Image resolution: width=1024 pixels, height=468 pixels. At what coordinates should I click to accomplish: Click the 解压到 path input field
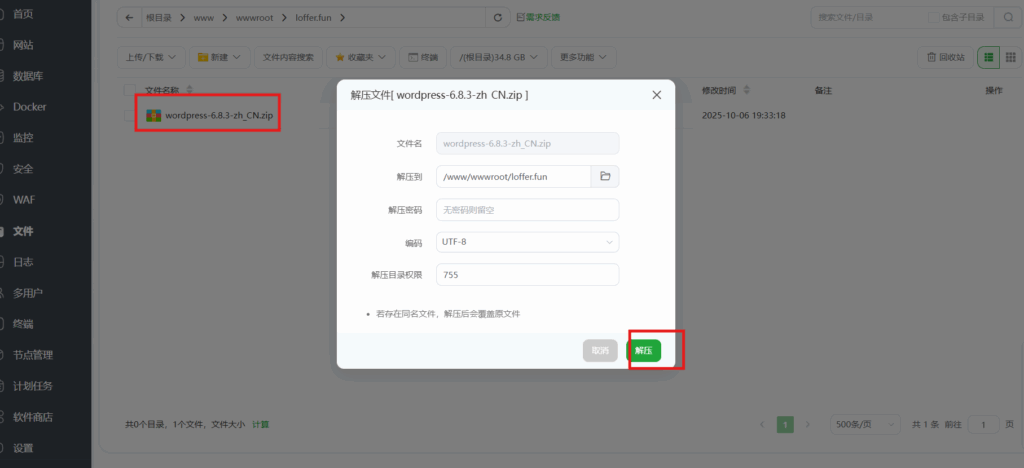pyautogui.click(x=514, y=176)
